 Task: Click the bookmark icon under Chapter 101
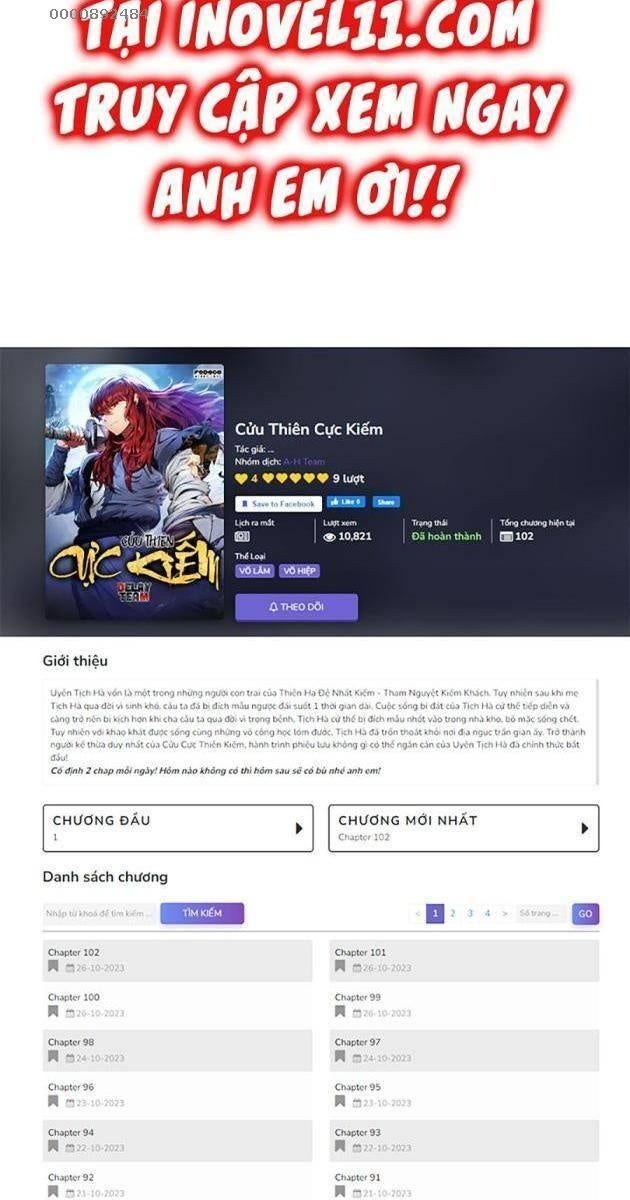click(340, 967)
